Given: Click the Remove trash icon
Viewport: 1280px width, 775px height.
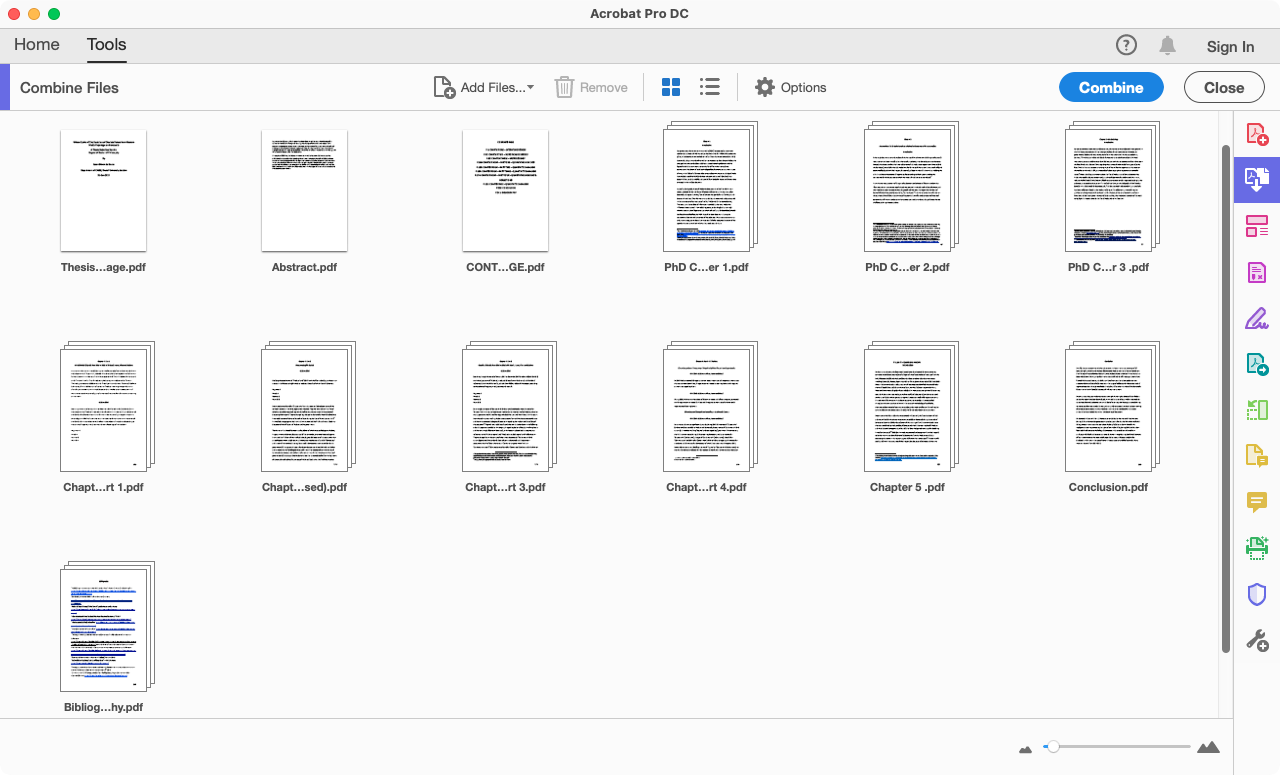Looking at the screenshot, I should 564,87.
